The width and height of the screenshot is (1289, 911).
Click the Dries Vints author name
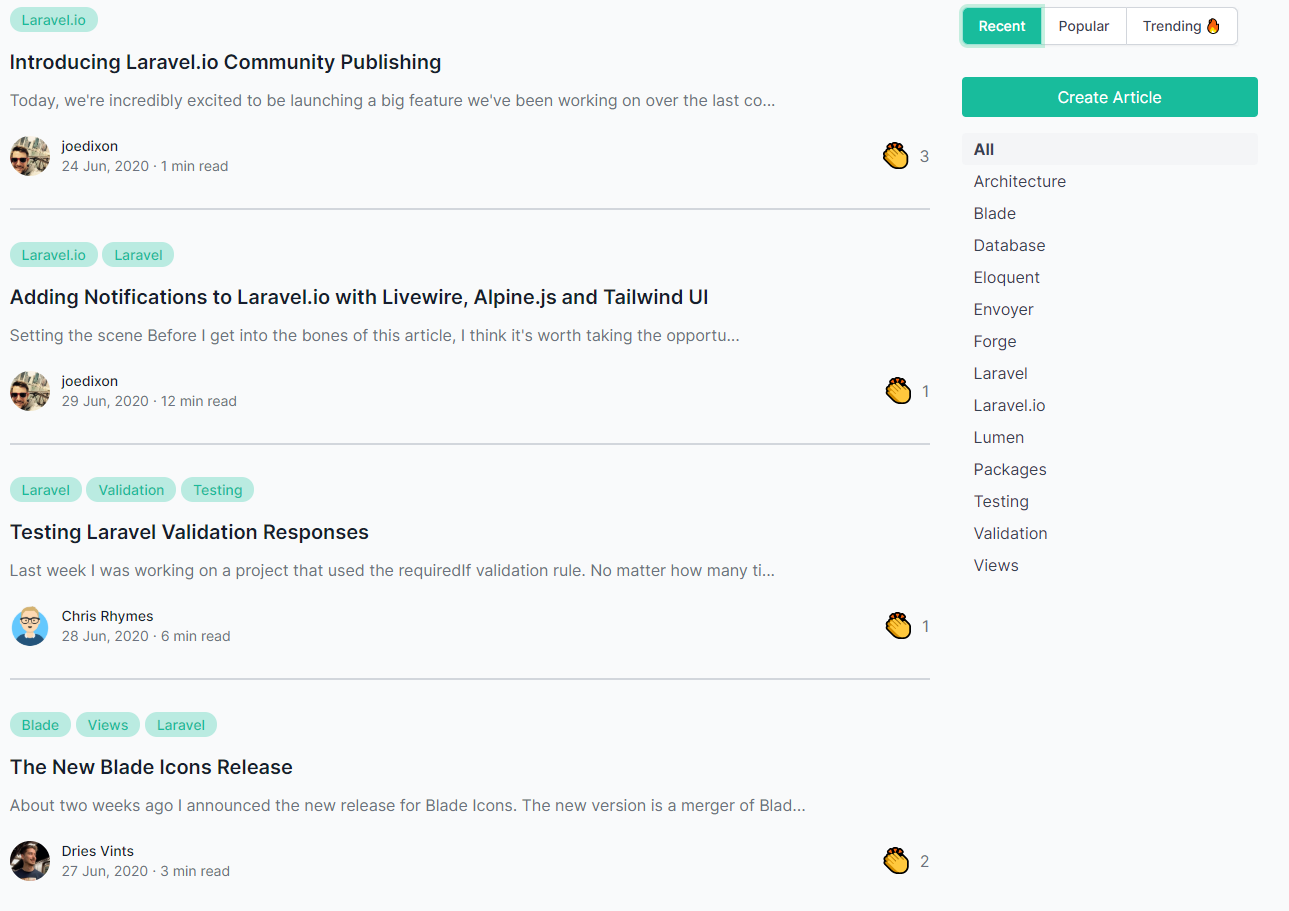click(x=98, y=851)
